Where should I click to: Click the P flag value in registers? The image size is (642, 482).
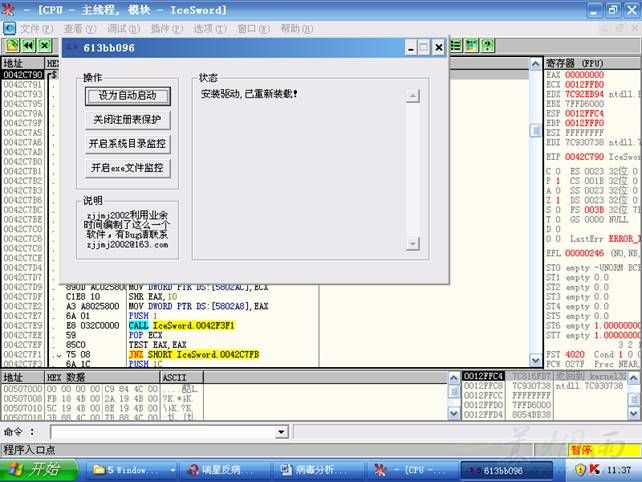tap(558, 181)
